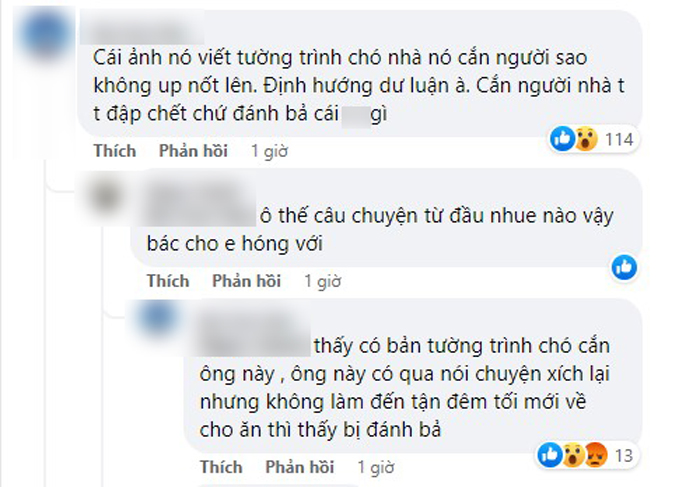Open '1 giờ' timestamp of second comment
This screenshot has height=487, width=700.
click(322, 282)
